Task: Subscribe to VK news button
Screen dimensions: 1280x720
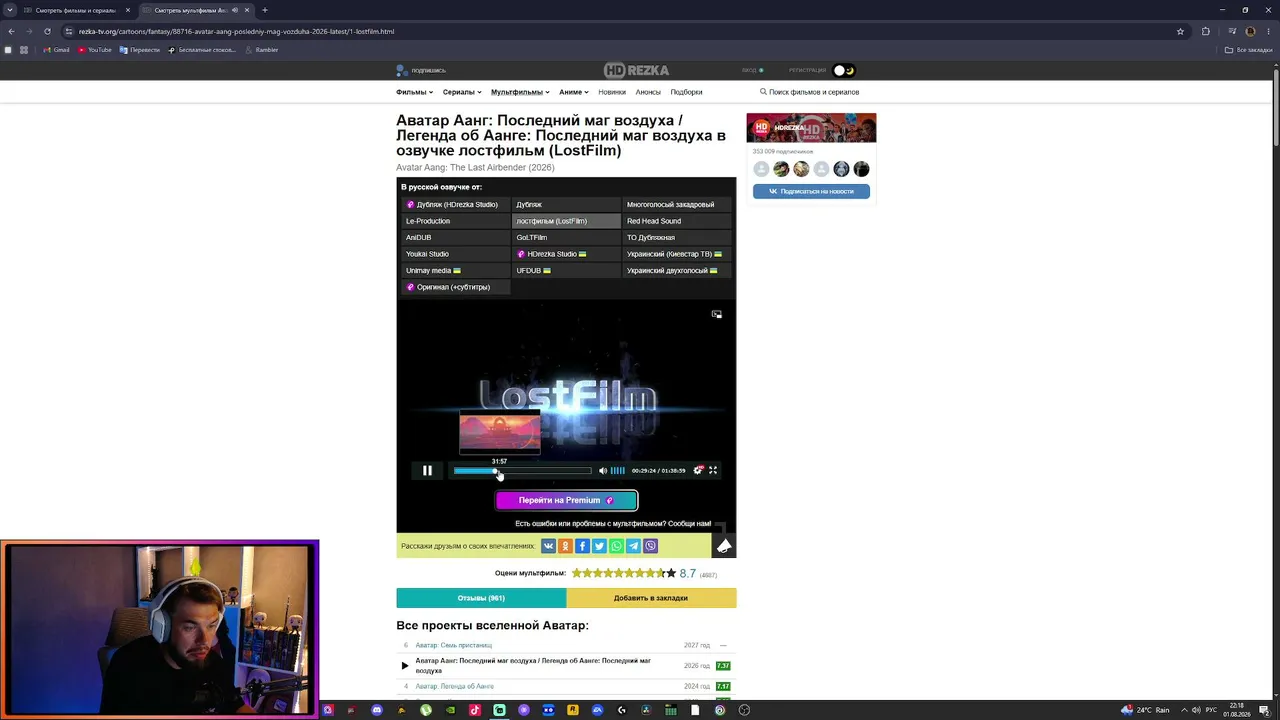Action: coord(811,191)
